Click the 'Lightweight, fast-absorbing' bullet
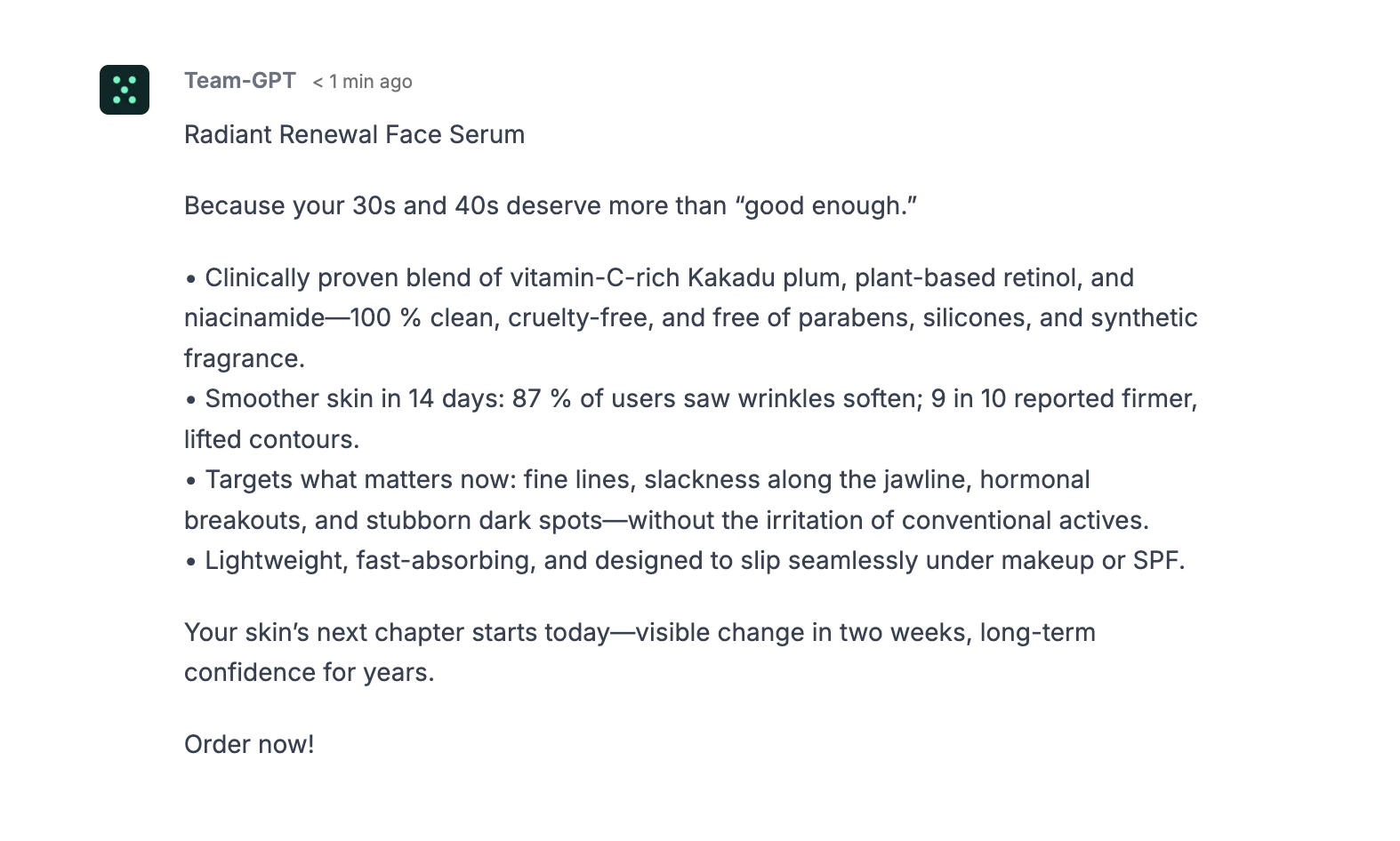 [x=685, y=561]
